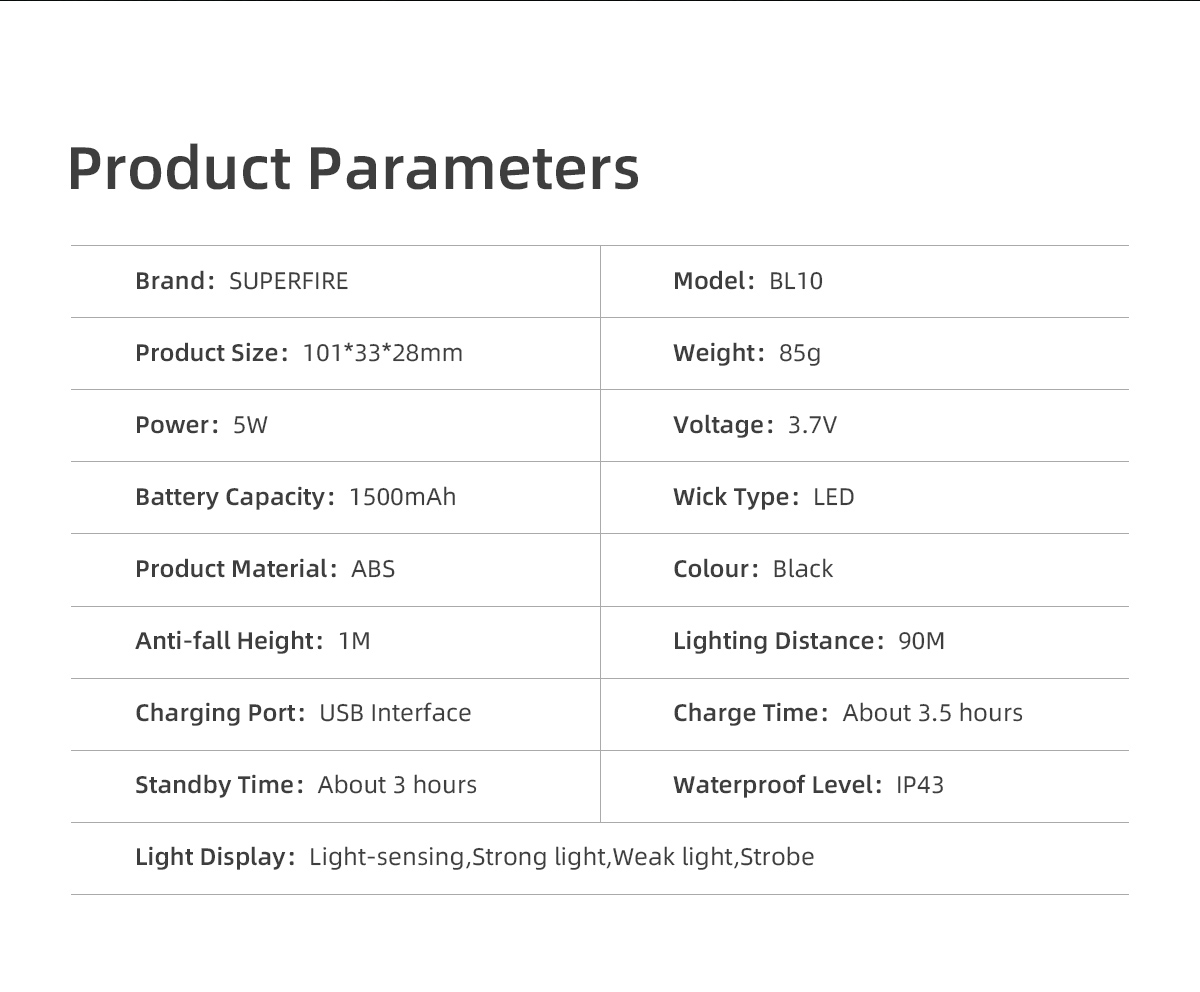Viewport: 1200px width, 992px height.
Task: Select the Colour Black value
Action: point(753,569)
